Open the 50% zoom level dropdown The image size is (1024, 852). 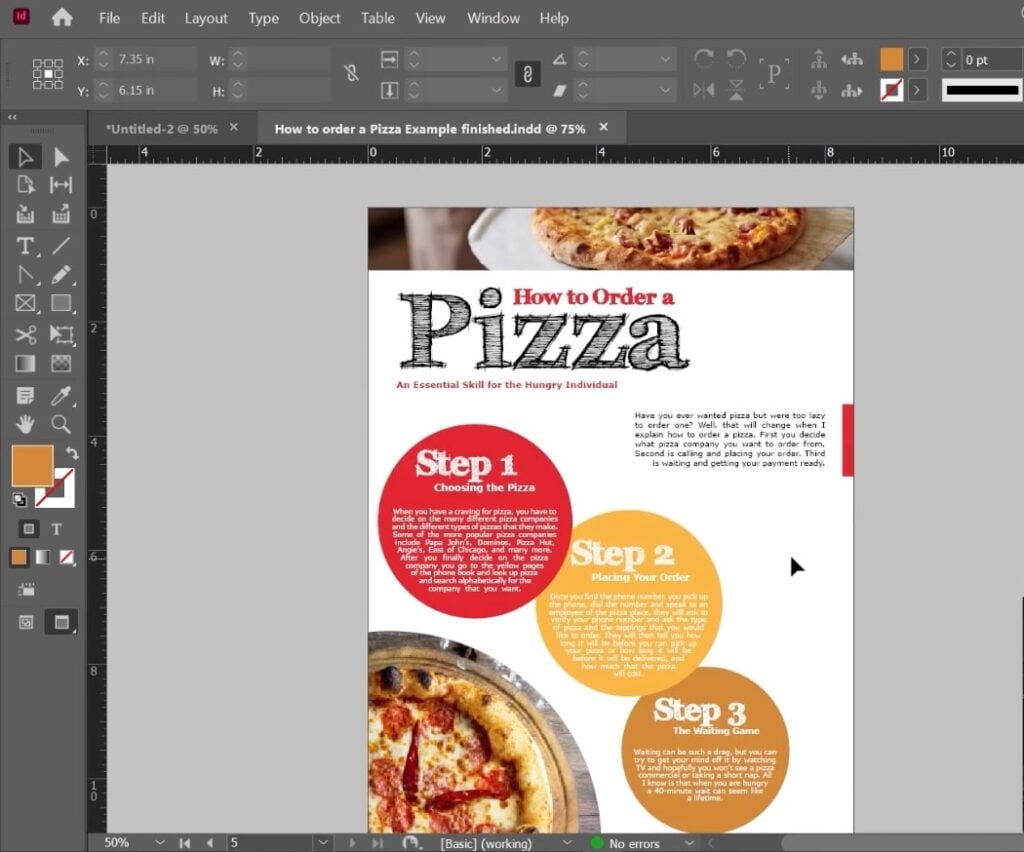160,843
